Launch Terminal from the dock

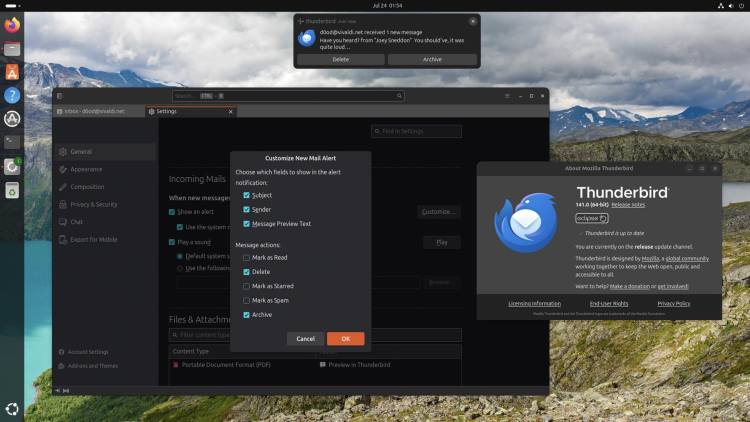(12, 142)
